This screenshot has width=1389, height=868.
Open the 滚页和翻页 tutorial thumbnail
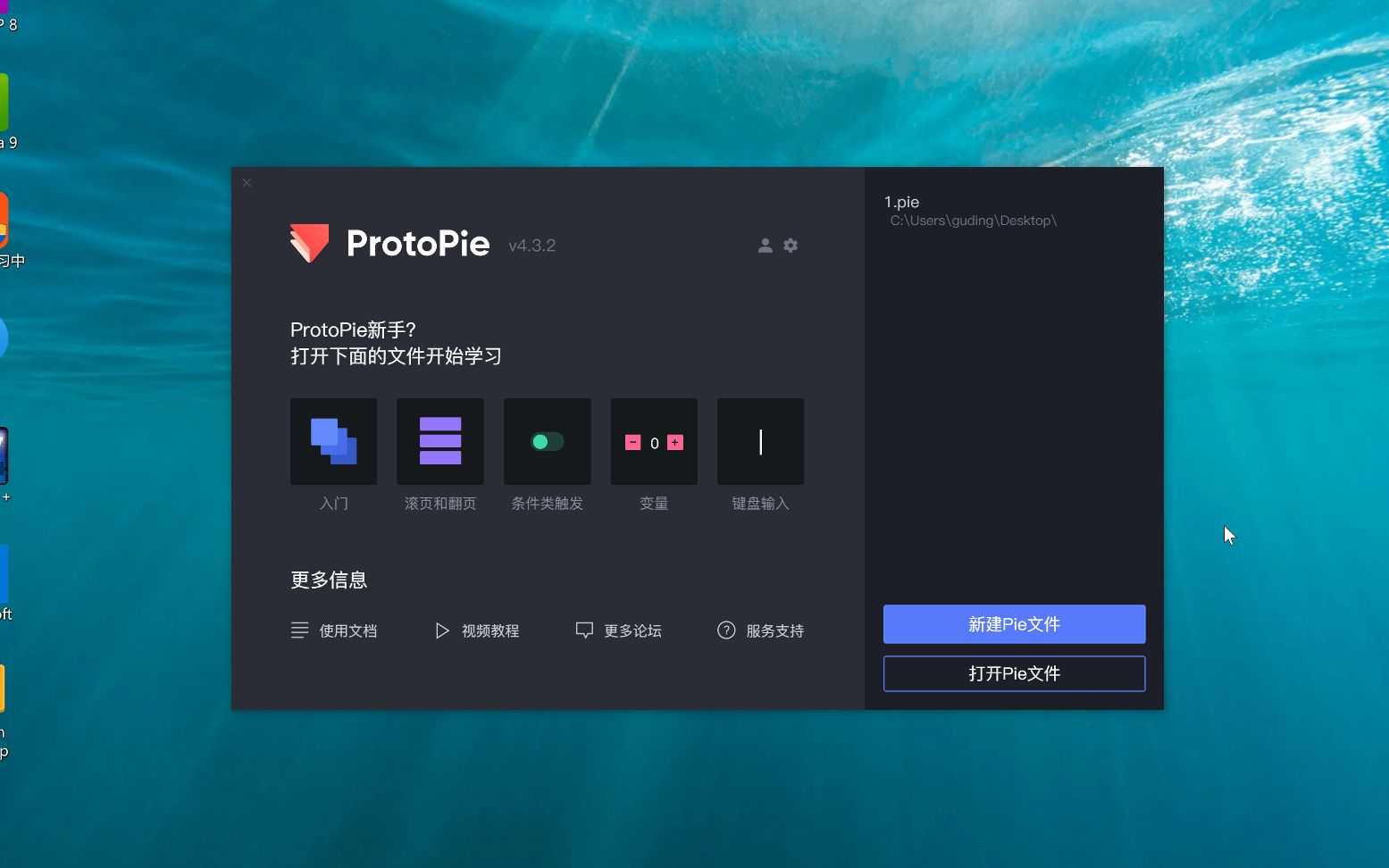pyautogui.click(x=440, y=441)
